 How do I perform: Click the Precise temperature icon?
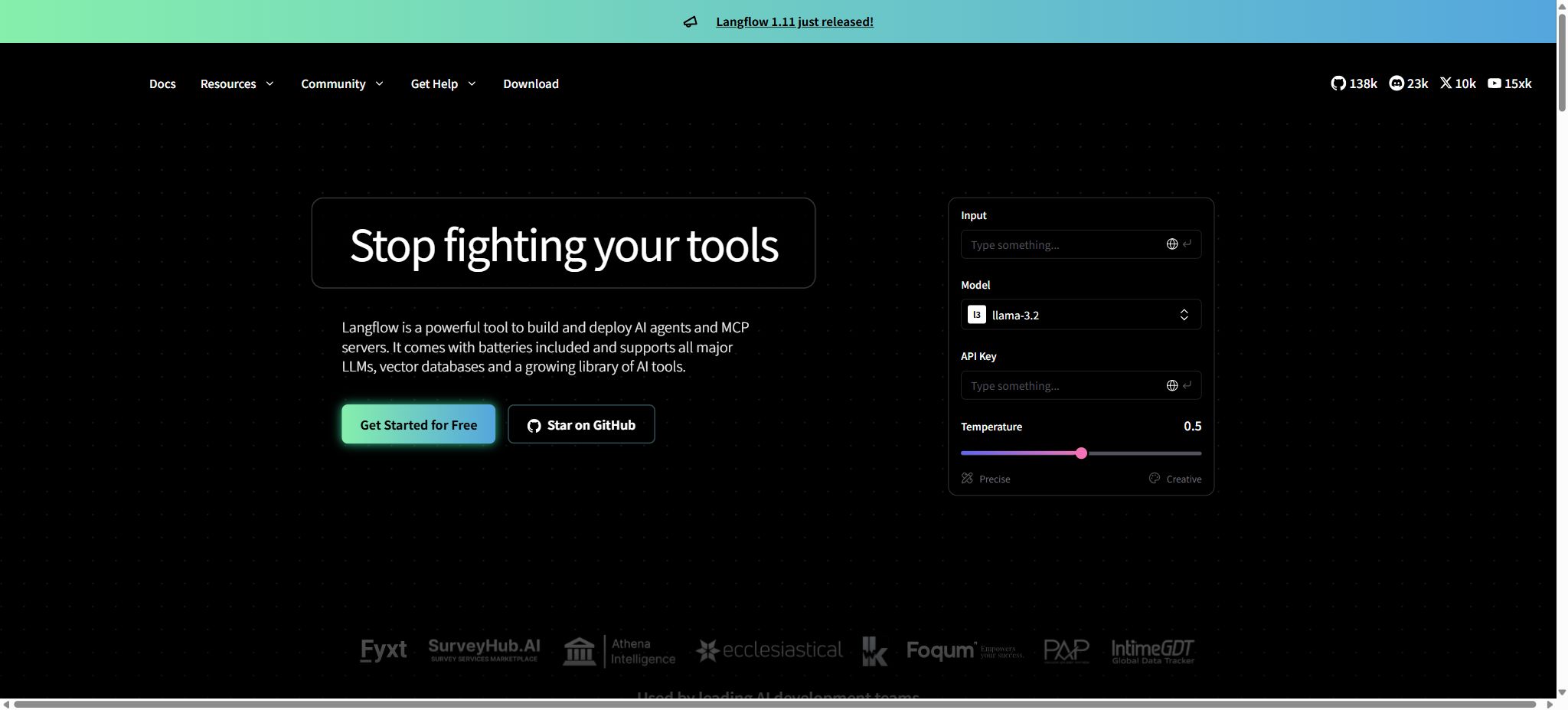point(967,478)
